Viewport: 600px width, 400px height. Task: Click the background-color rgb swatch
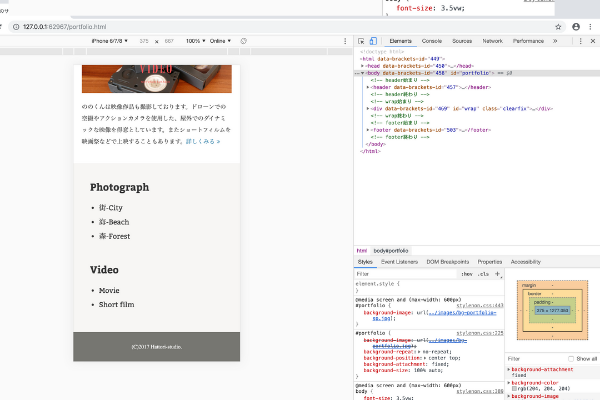[514, 389]
